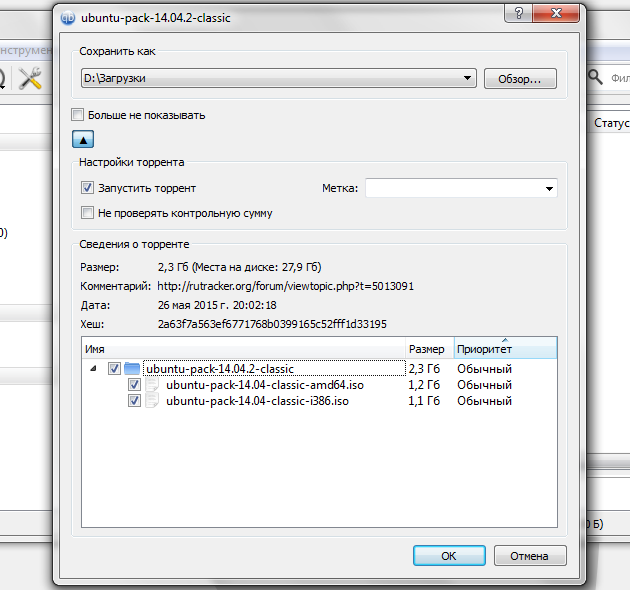
Task: Click the search magnifier icon in background window
Action: 595,77
